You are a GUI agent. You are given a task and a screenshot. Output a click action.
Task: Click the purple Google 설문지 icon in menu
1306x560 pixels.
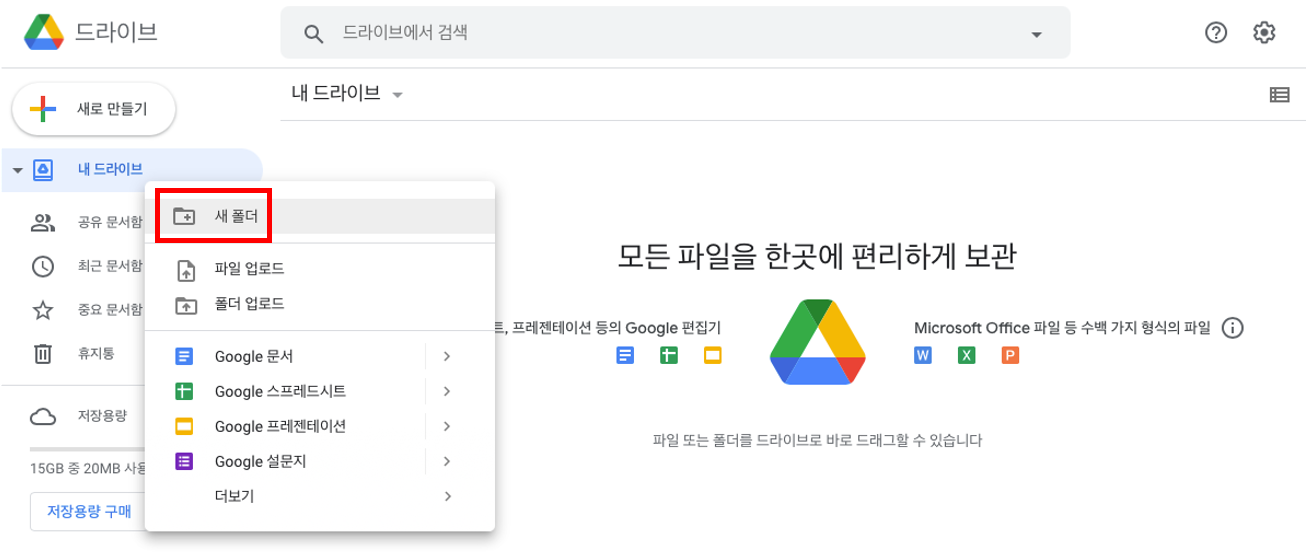tap(184, 461)
